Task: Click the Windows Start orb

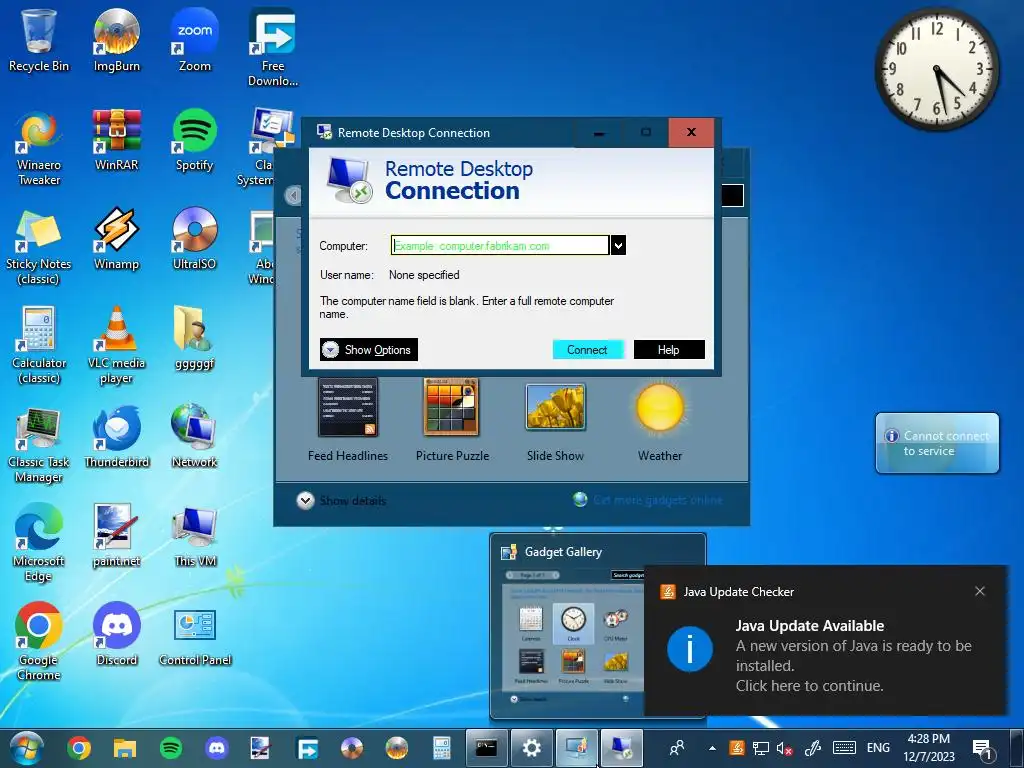Action: click(27, 748)
